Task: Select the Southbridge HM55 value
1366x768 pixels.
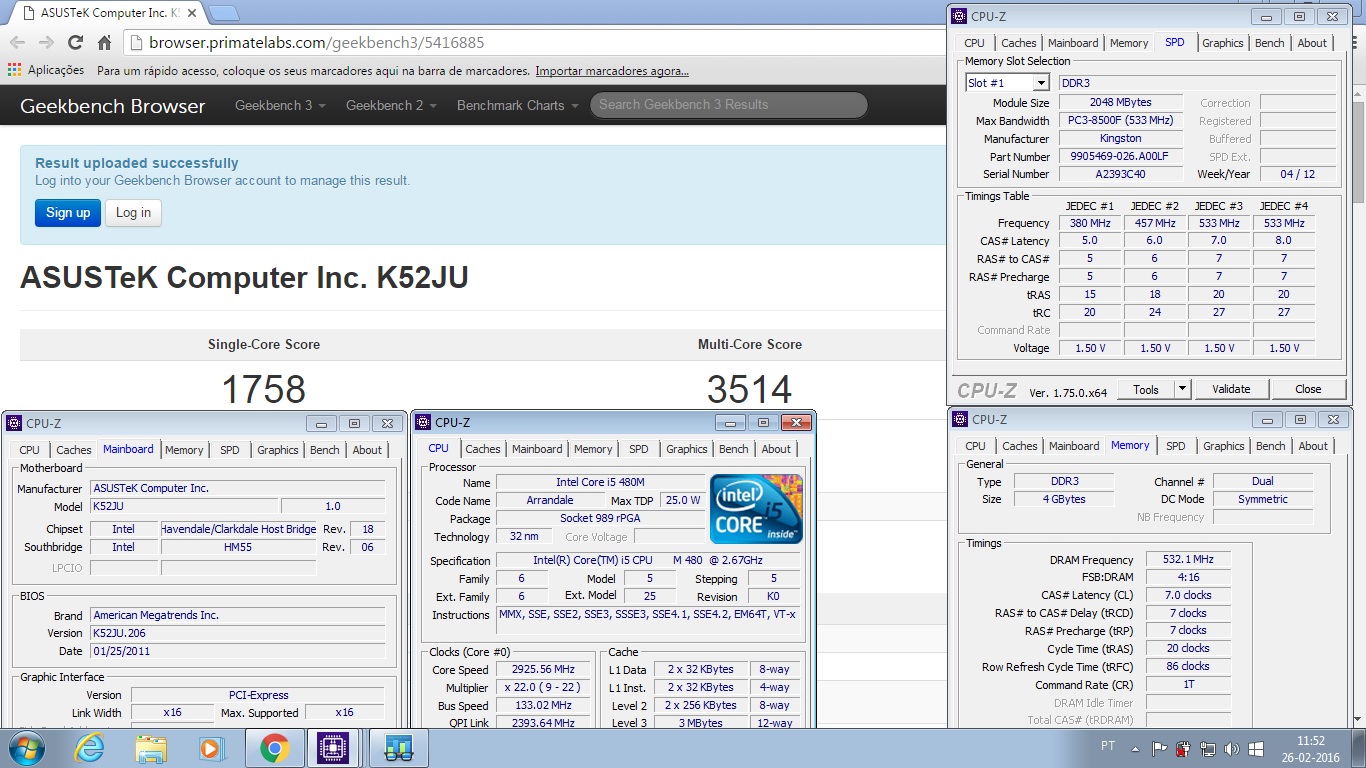Action: coord(238,547)
